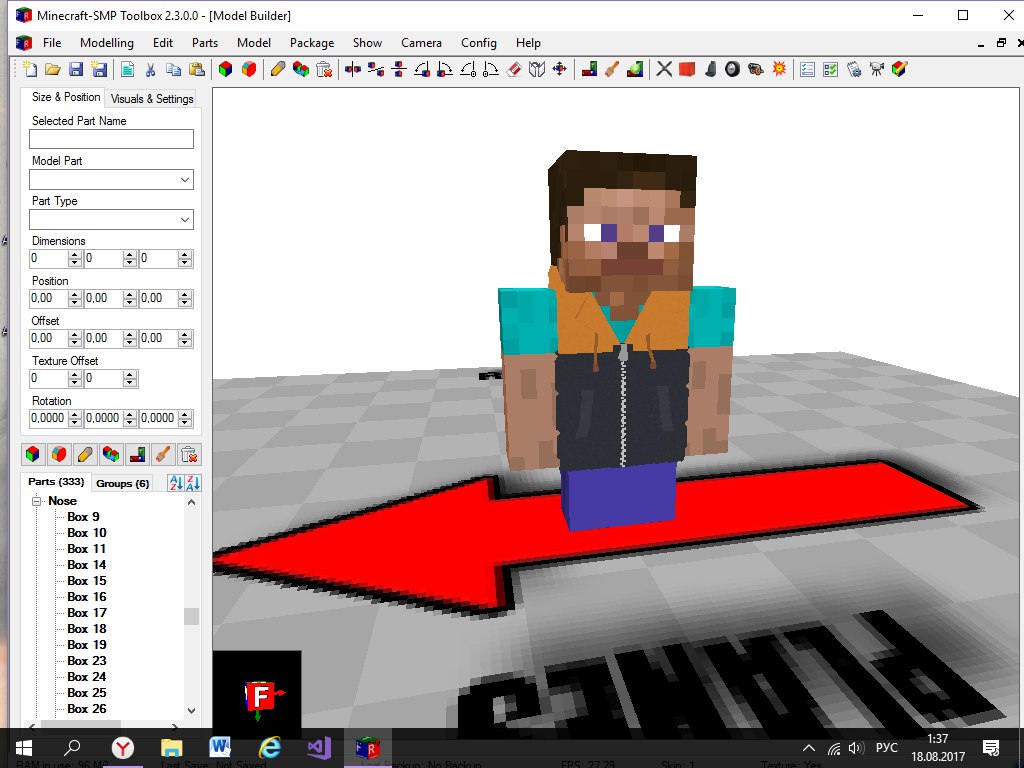1024x768 pixels.
Task: Click the black X icon in the toolbar
Action: pos(664,69)
